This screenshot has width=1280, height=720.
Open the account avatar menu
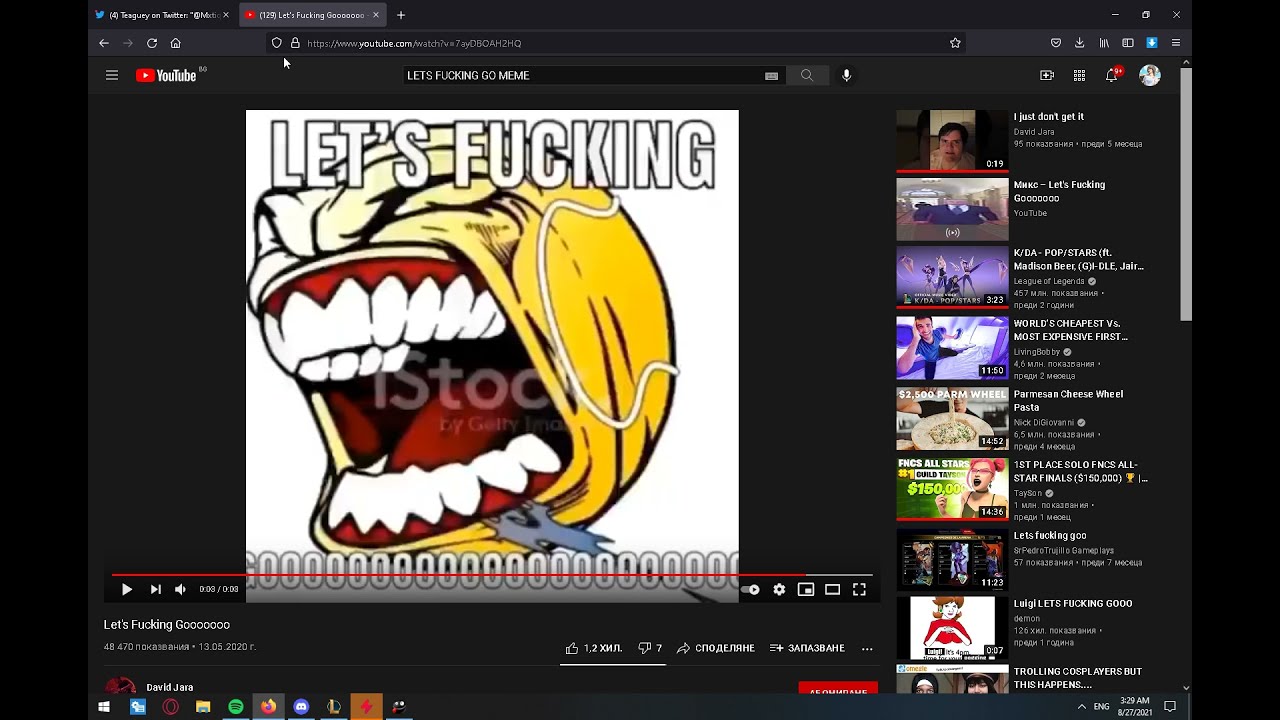[x=1150, y=75]
